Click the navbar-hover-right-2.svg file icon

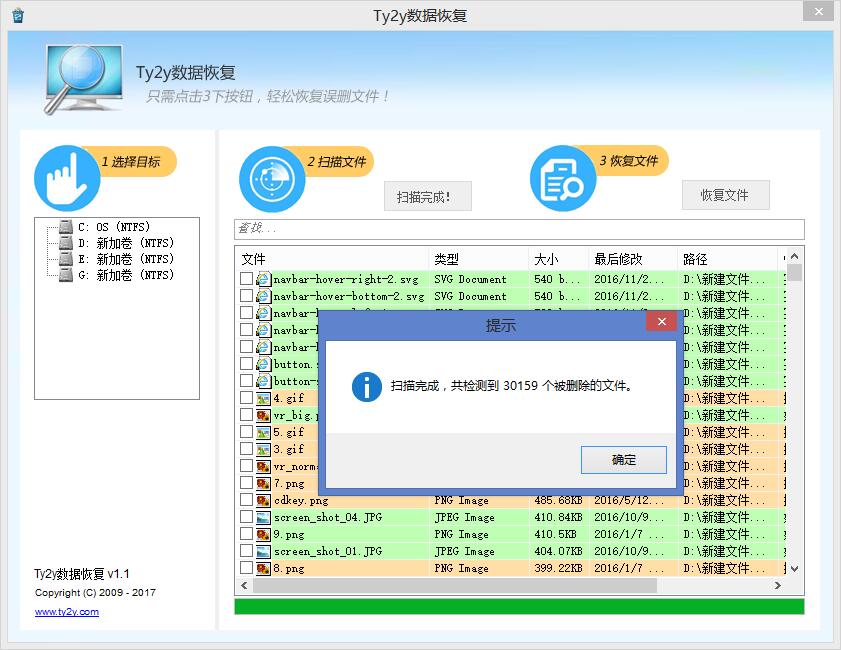(264, 279)
